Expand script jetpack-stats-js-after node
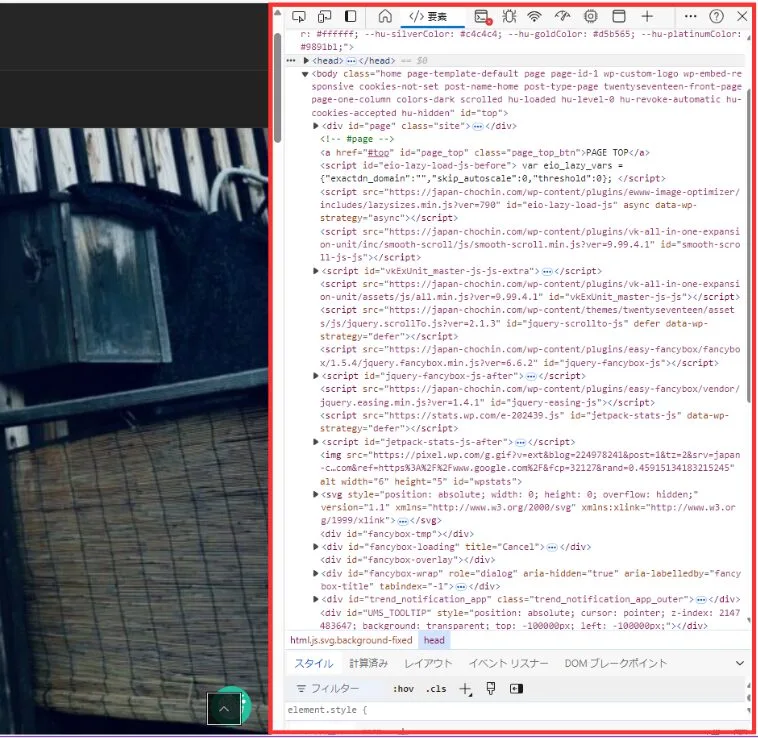This screenshot has height=738, width=758. point(316,442)
